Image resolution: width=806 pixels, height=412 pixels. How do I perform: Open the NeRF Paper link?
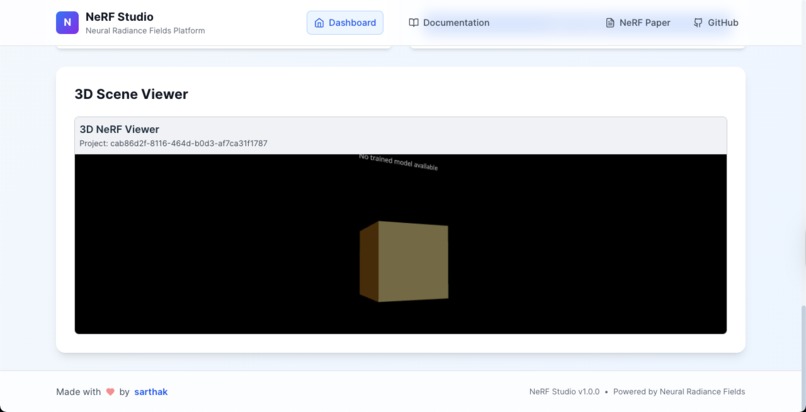(637, 23)
